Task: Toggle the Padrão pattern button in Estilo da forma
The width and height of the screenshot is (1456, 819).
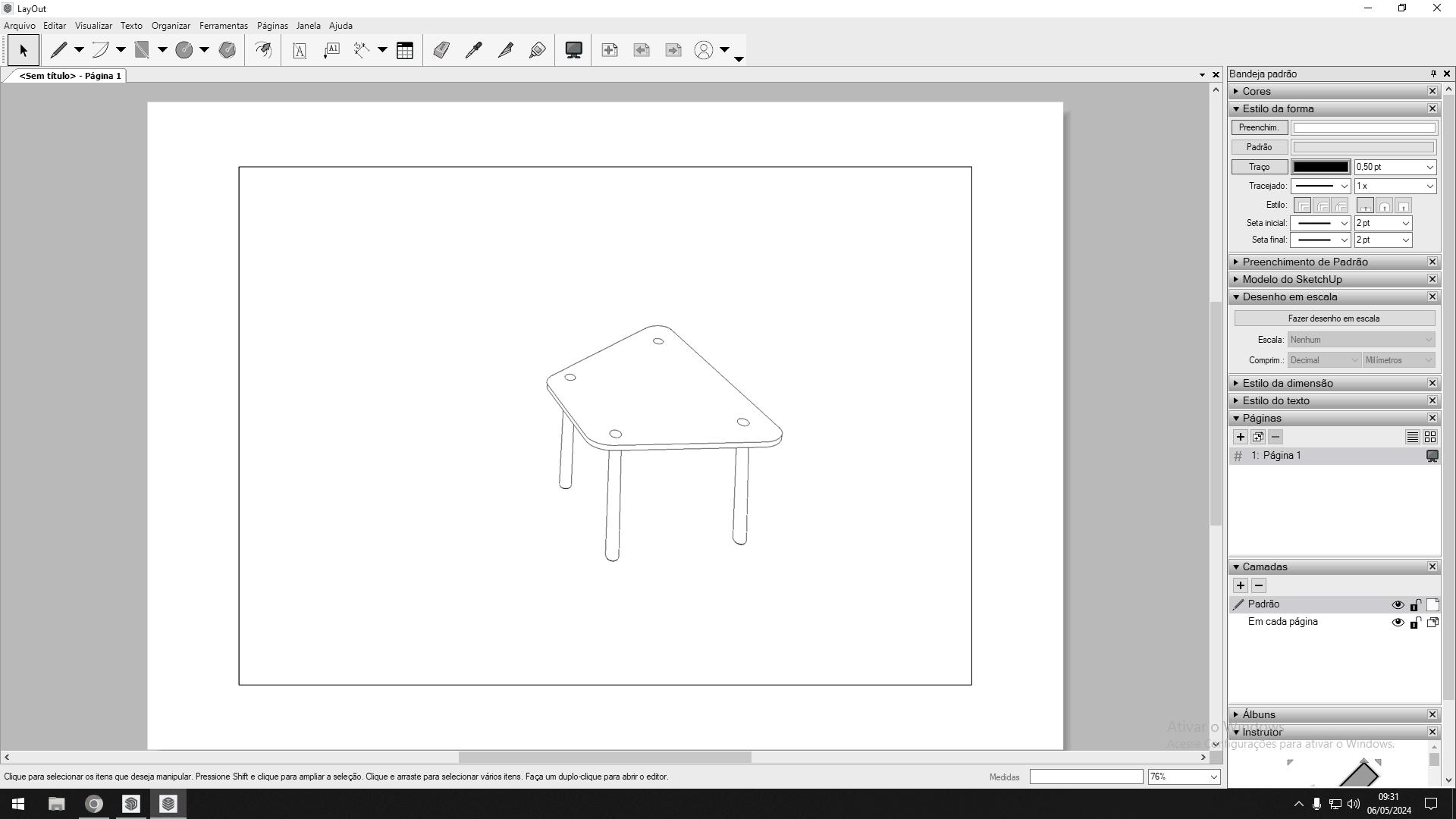Action: point(1259,147)
